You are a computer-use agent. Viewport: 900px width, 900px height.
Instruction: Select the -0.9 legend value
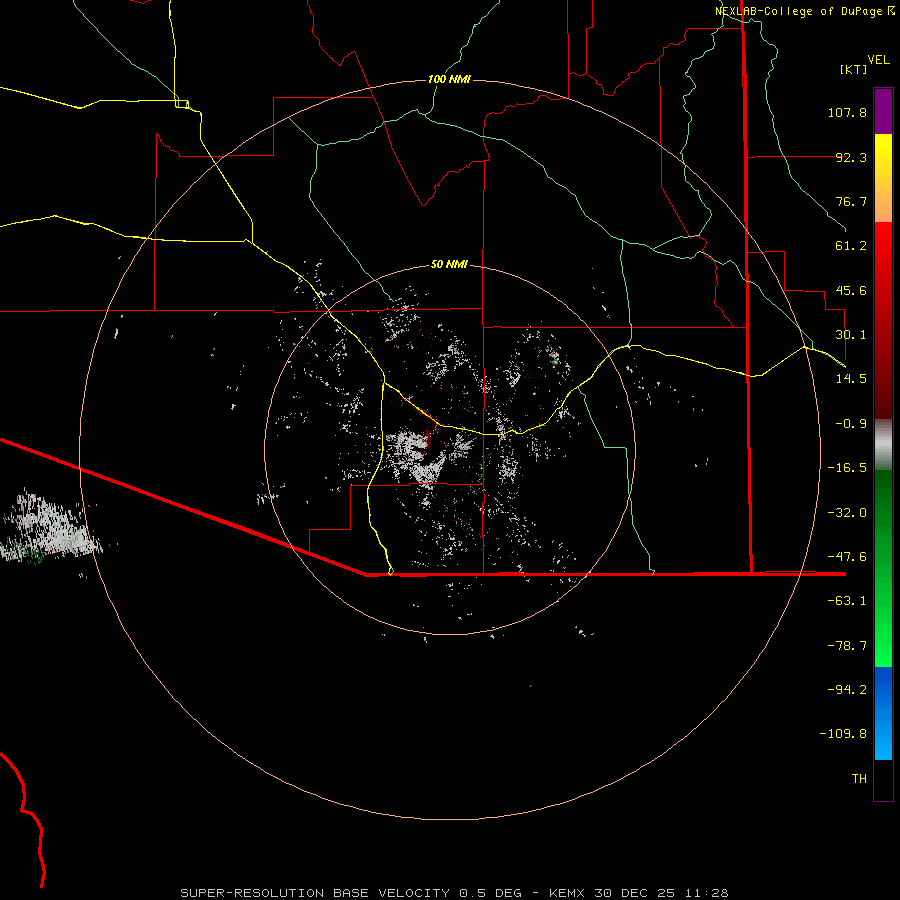[851, 424]
